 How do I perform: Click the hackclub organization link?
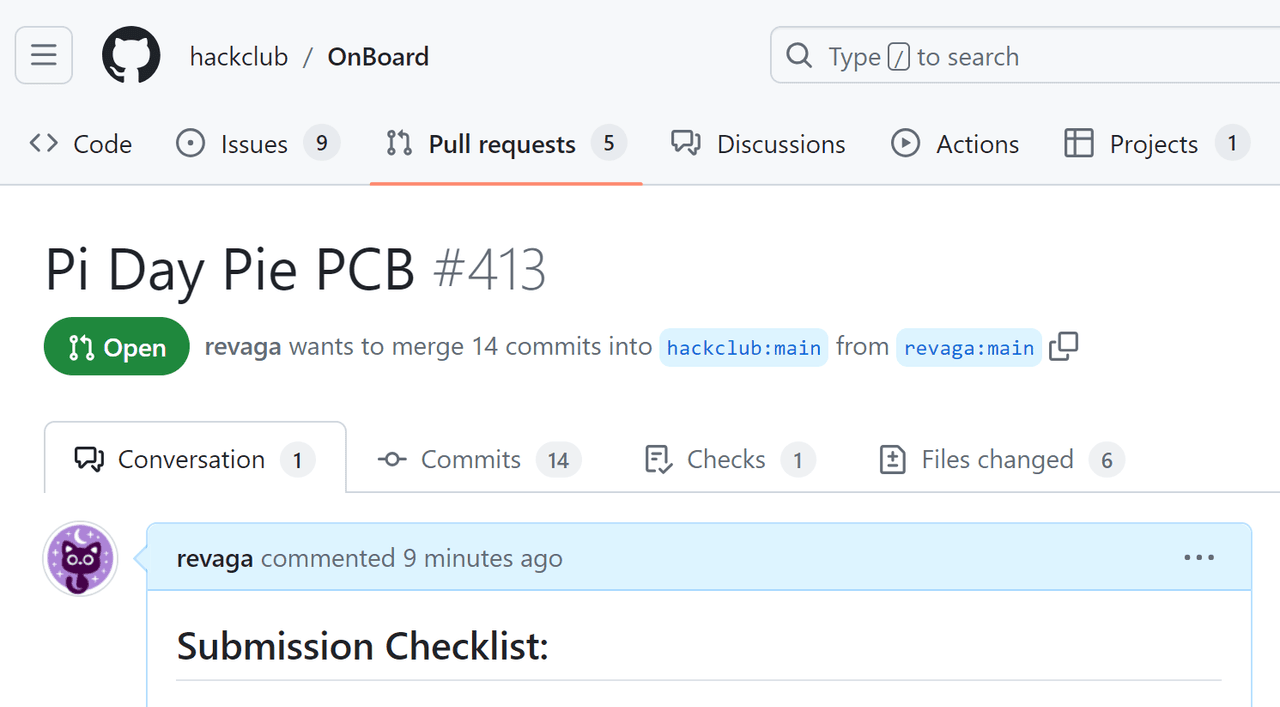[239, 57]
